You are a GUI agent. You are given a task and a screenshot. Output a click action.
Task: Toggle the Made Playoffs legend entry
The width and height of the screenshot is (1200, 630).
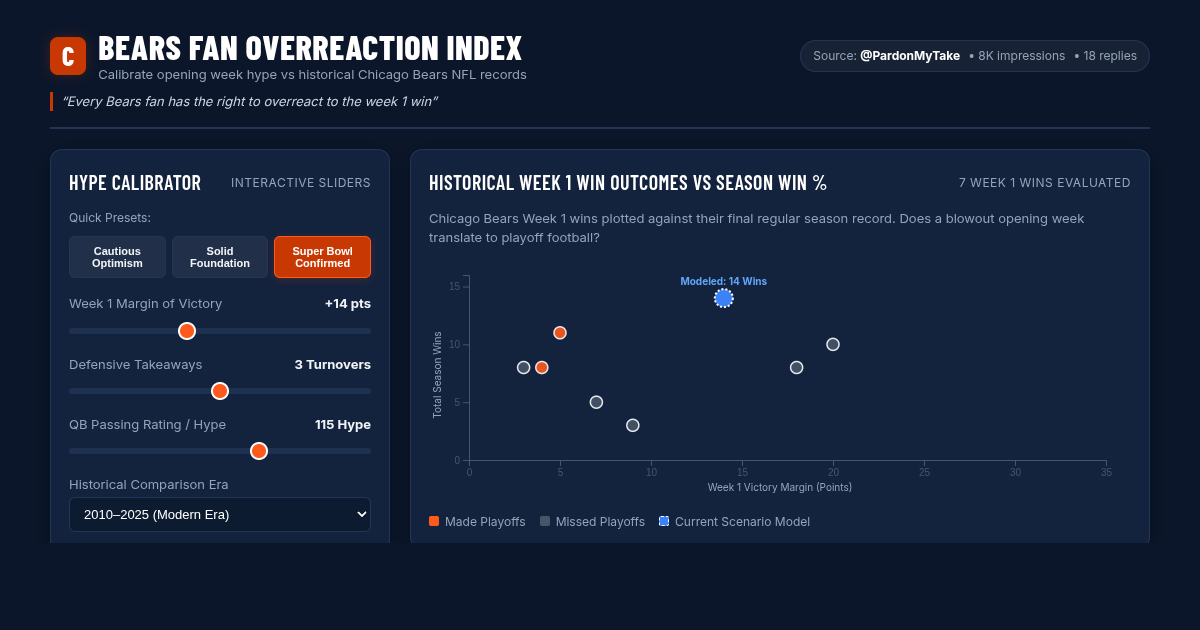pos(477,522)
